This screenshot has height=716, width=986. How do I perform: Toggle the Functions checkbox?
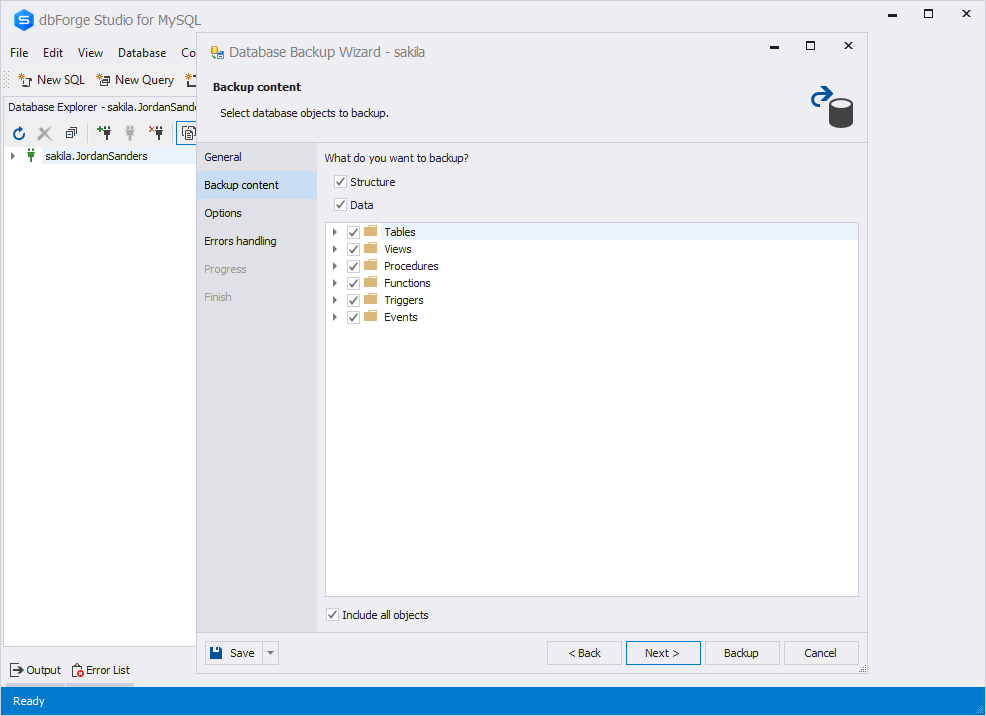[x=353, y=283]
